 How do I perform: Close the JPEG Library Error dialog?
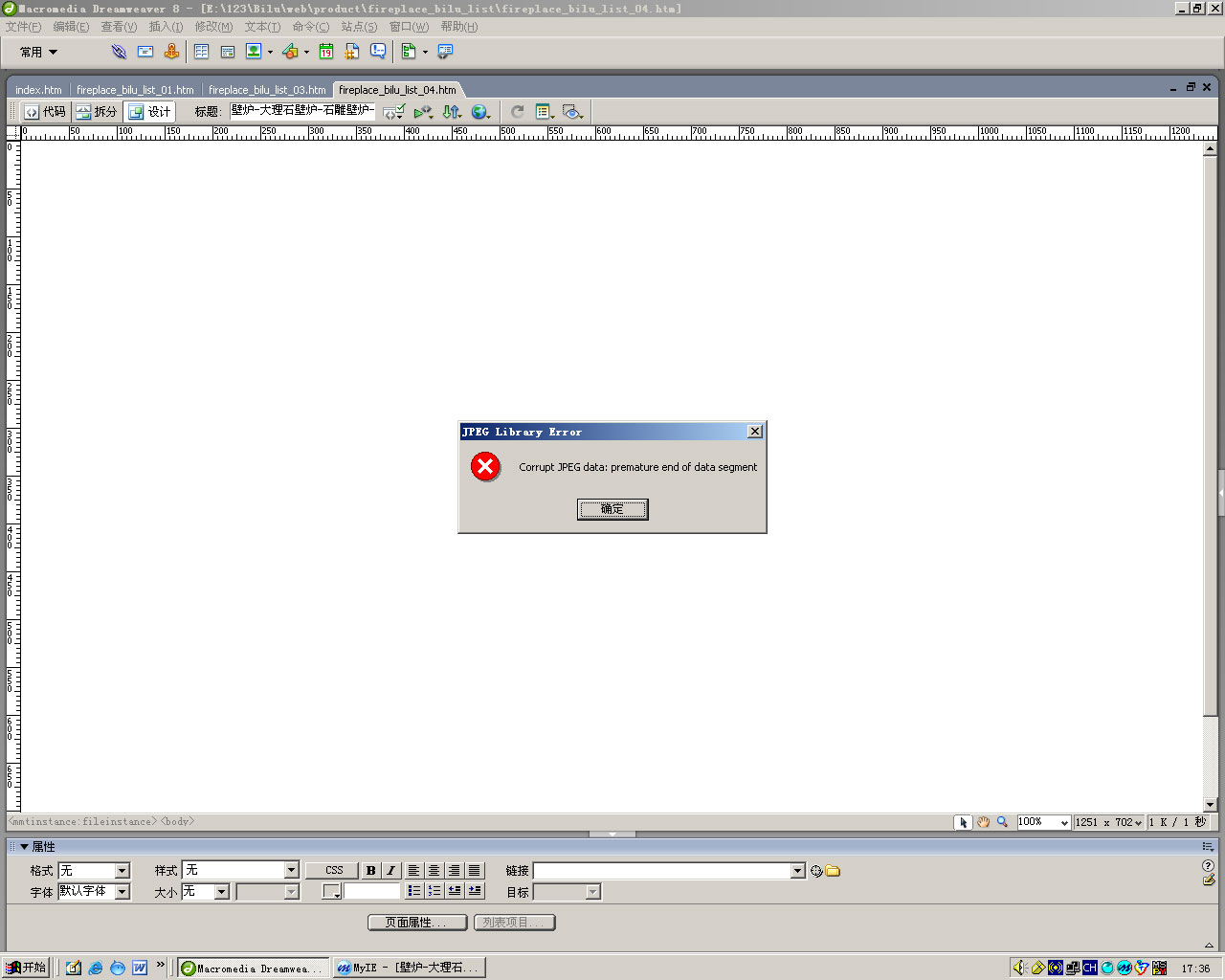(x=755, y=432)
